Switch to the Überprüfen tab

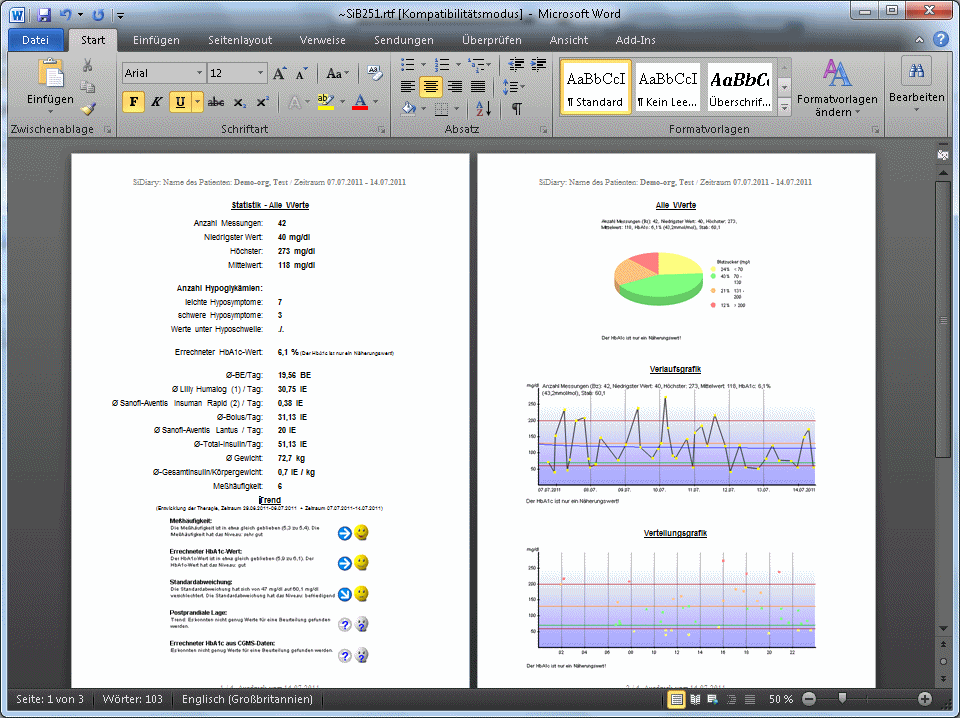pyautogui.click(x=491, y=40)
